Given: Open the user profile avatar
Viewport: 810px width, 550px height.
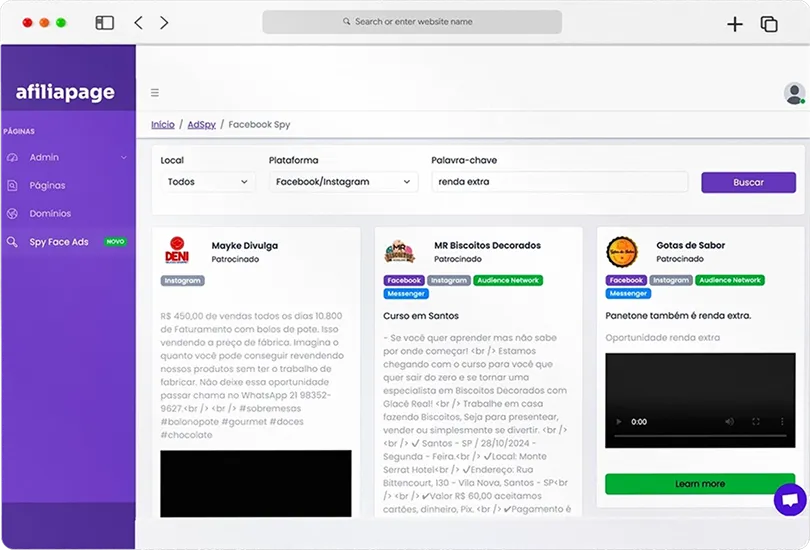Looking at the screenshot, I should click(794, 93).
